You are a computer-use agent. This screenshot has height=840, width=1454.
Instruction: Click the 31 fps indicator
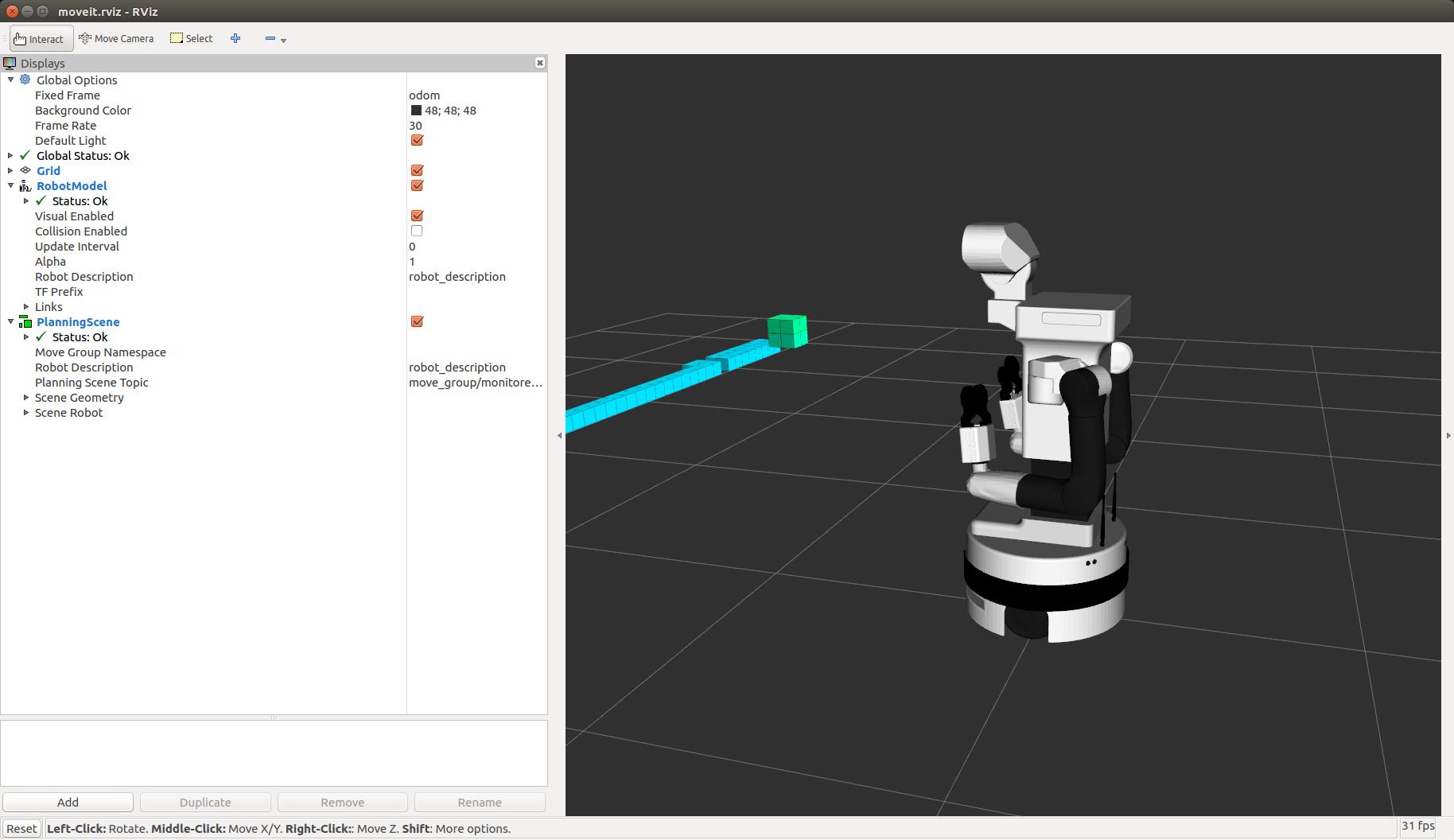click(1418, 826)
